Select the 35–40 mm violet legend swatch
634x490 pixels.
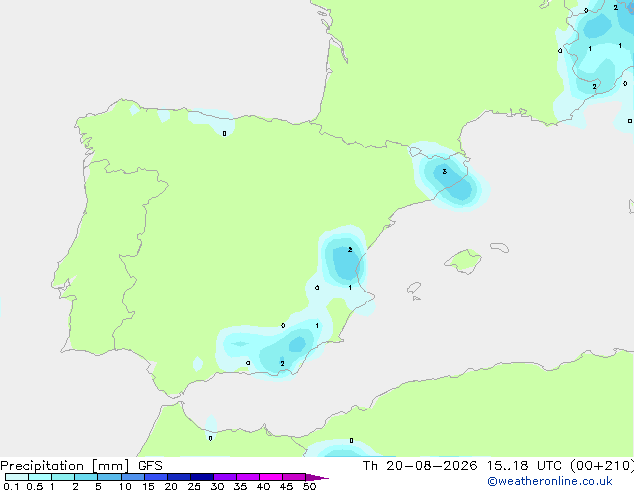pyautogui.click(x=248, y=477)
